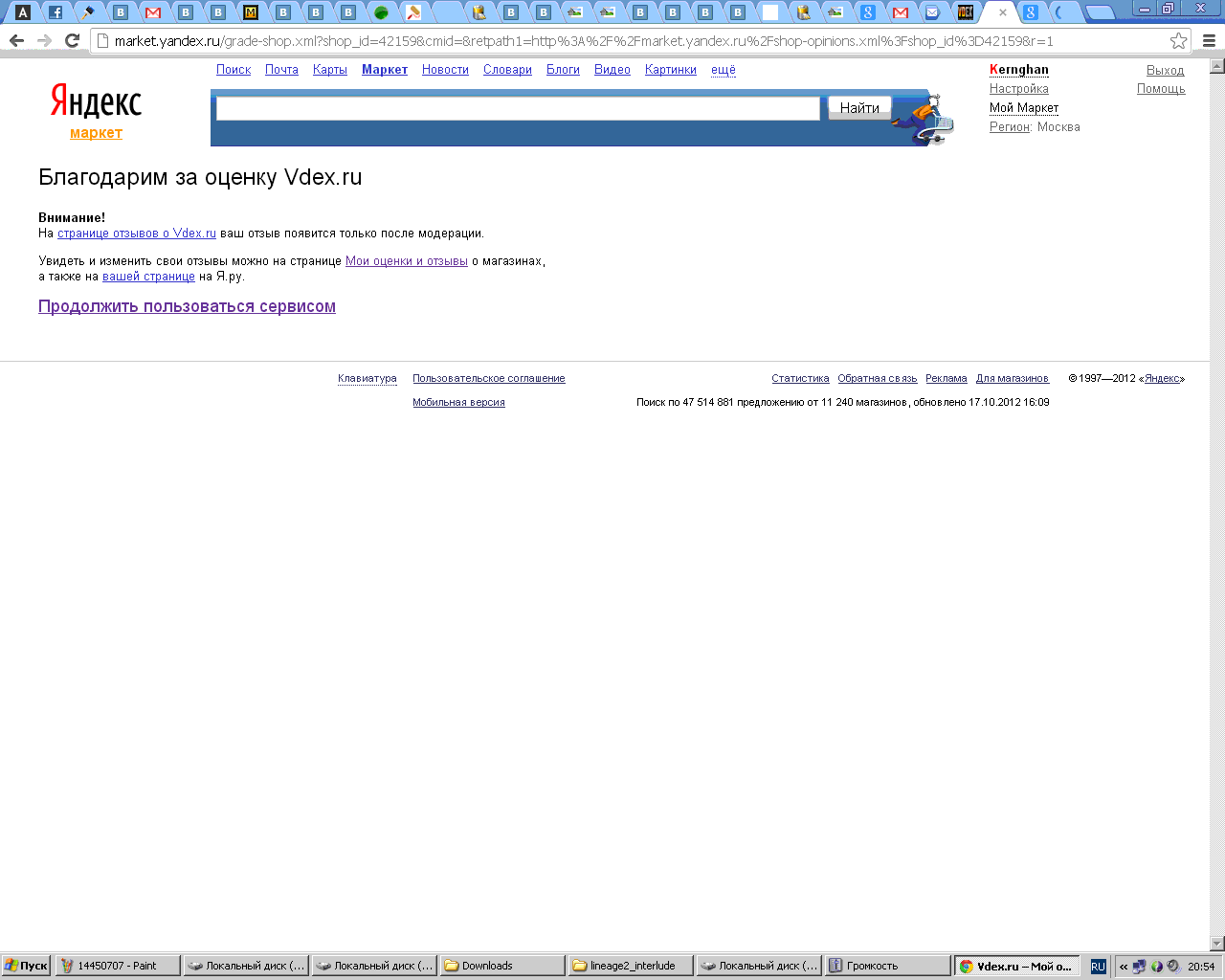Viewport: 1225px width, 980px height.
Task: Close the active Vdex.ru tab
Action: (x=1002, y=12)
